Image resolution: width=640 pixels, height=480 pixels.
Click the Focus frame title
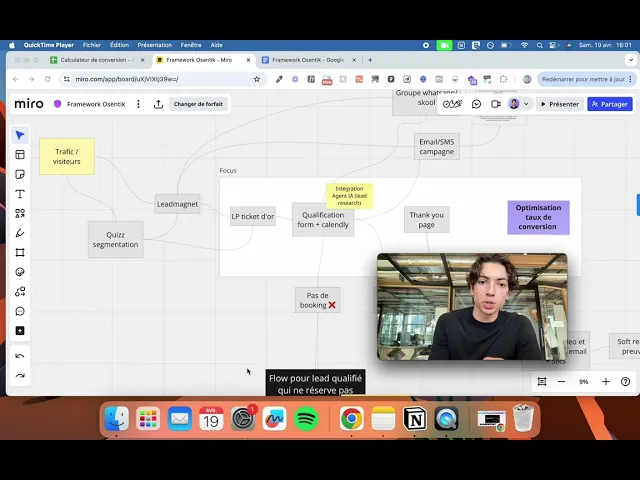click(228, 171)
